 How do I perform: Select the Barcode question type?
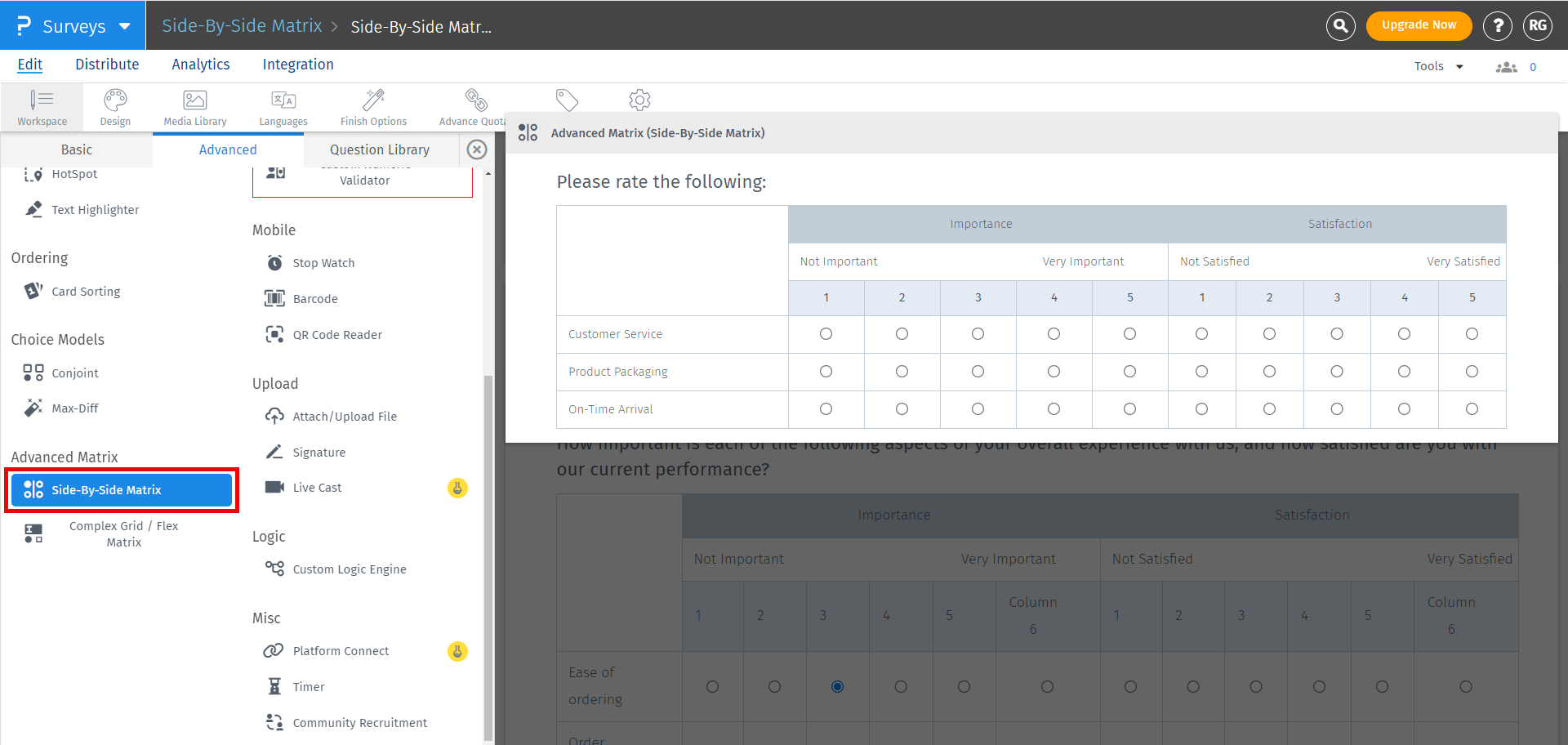(315, 298)
